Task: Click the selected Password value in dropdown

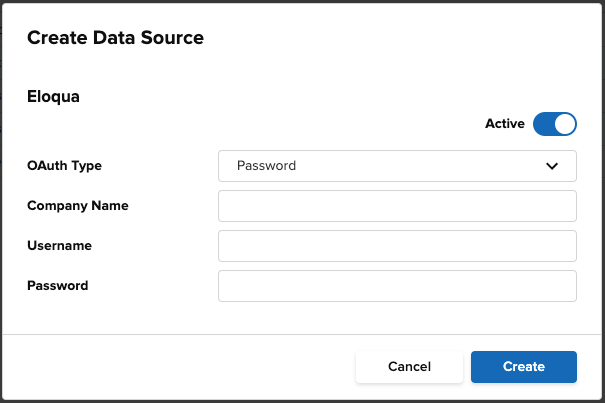Action: 266,166
